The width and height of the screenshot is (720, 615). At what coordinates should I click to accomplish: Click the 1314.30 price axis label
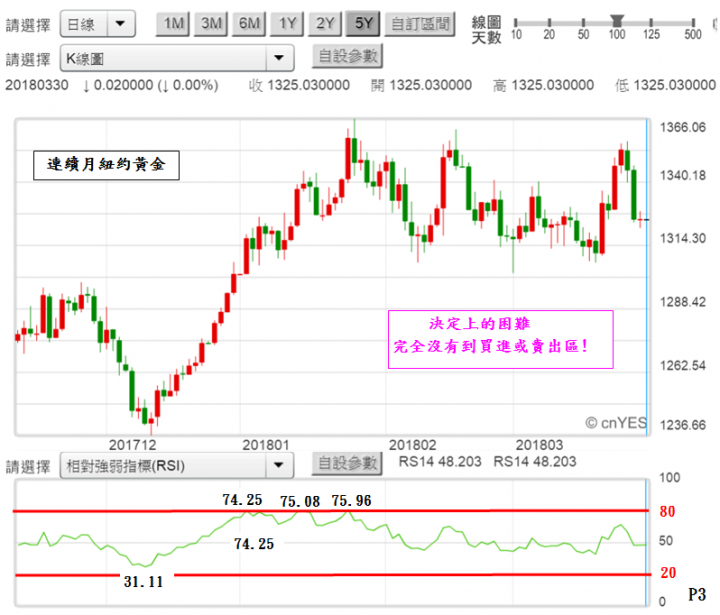(682, 238)
